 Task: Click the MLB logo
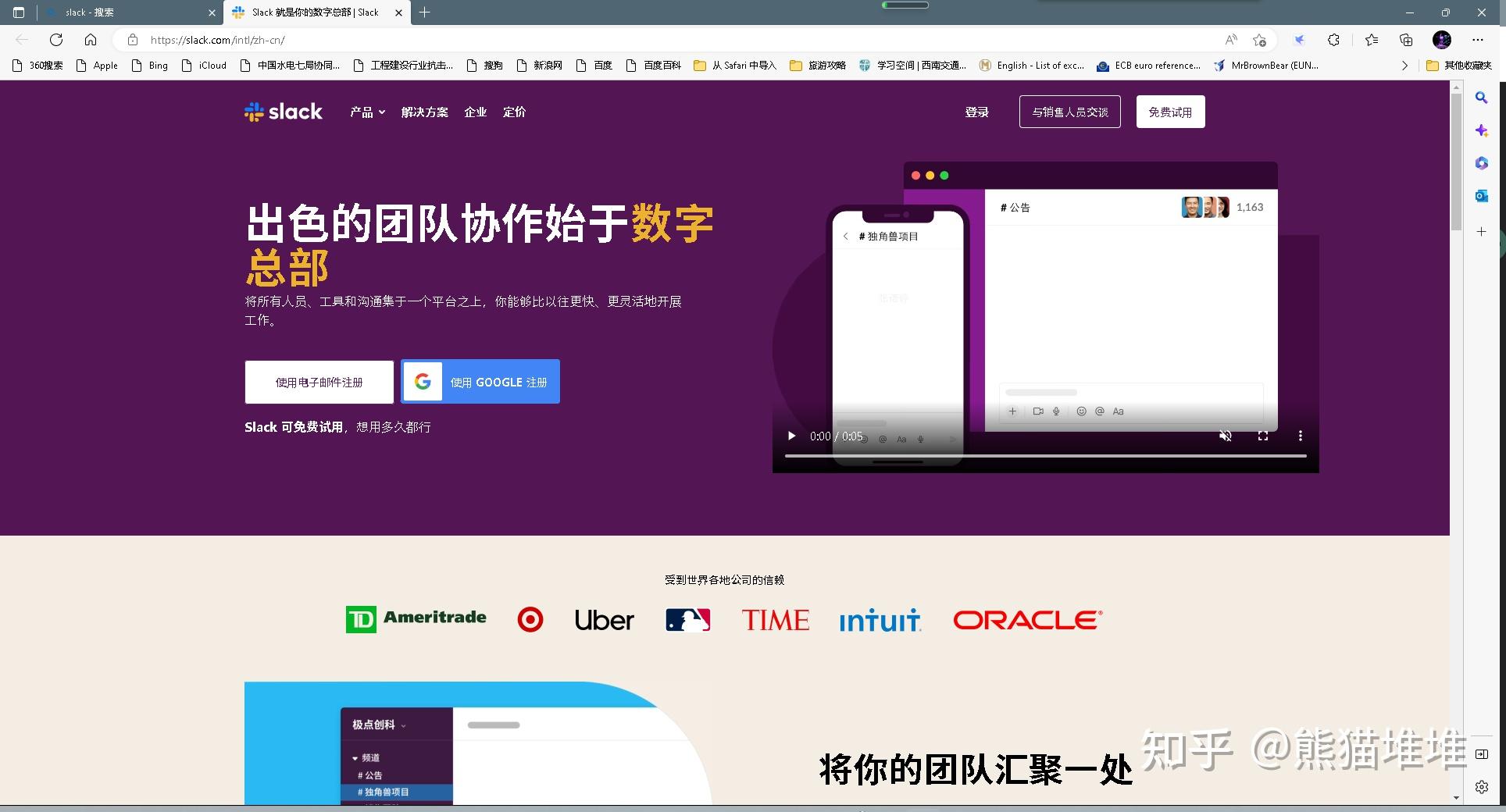pyautogui.click(x=687, y=620)
